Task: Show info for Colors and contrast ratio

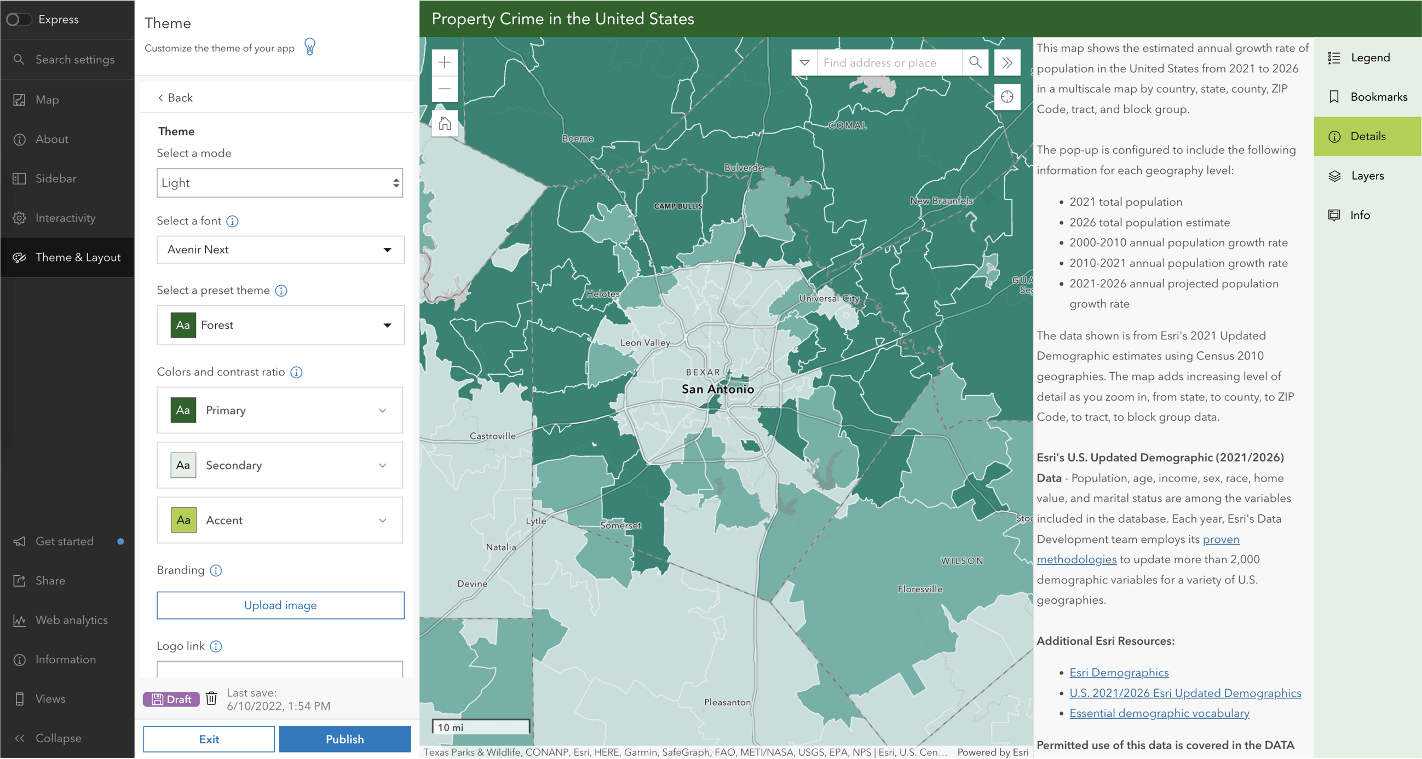Action: coord(297,372)
